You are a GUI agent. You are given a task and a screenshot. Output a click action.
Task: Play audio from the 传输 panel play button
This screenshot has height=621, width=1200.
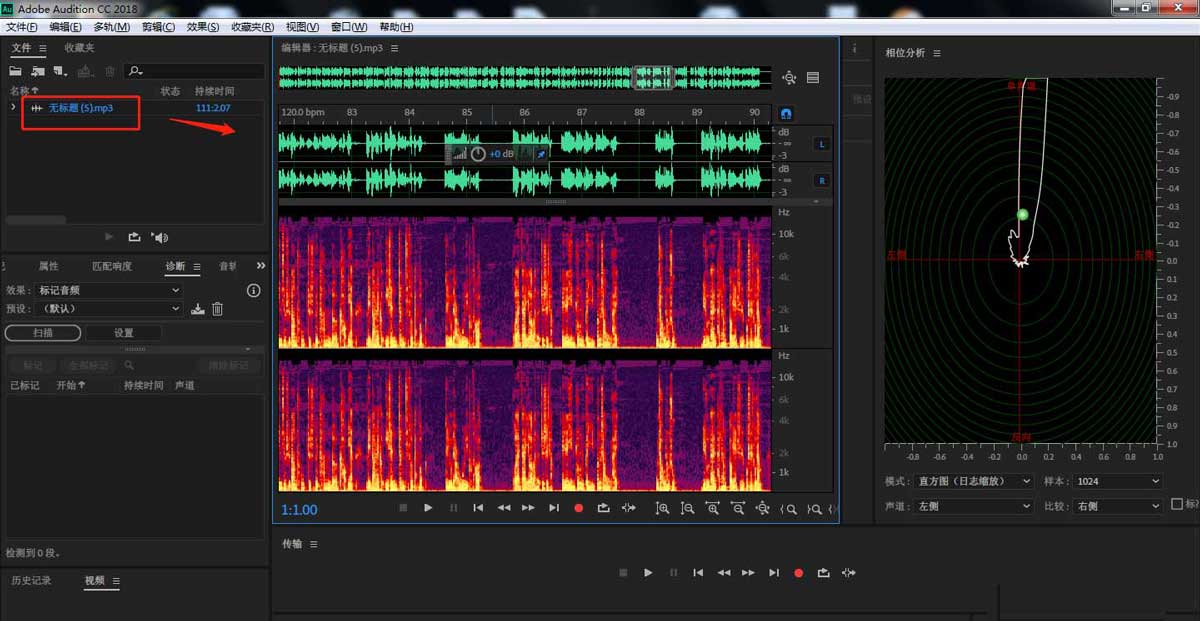pos(648,573)
